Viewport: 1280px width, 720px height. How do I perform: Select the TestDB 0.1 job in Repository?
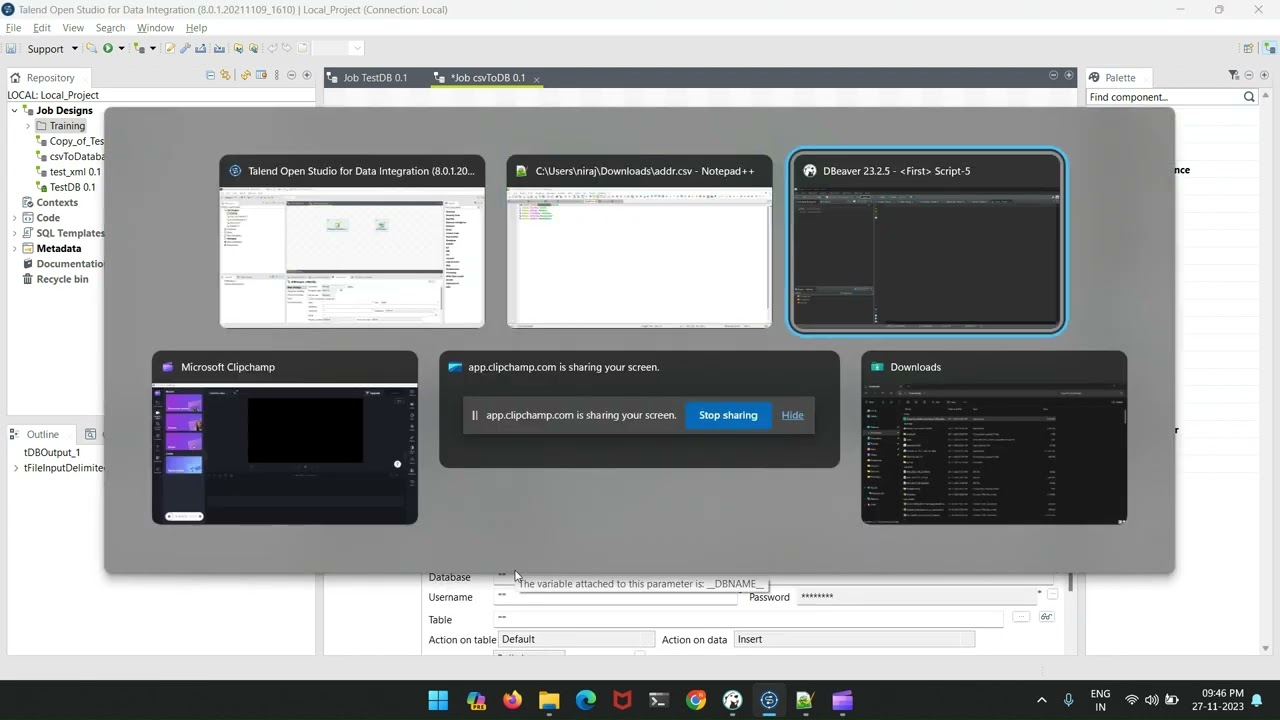coord(65,187)
